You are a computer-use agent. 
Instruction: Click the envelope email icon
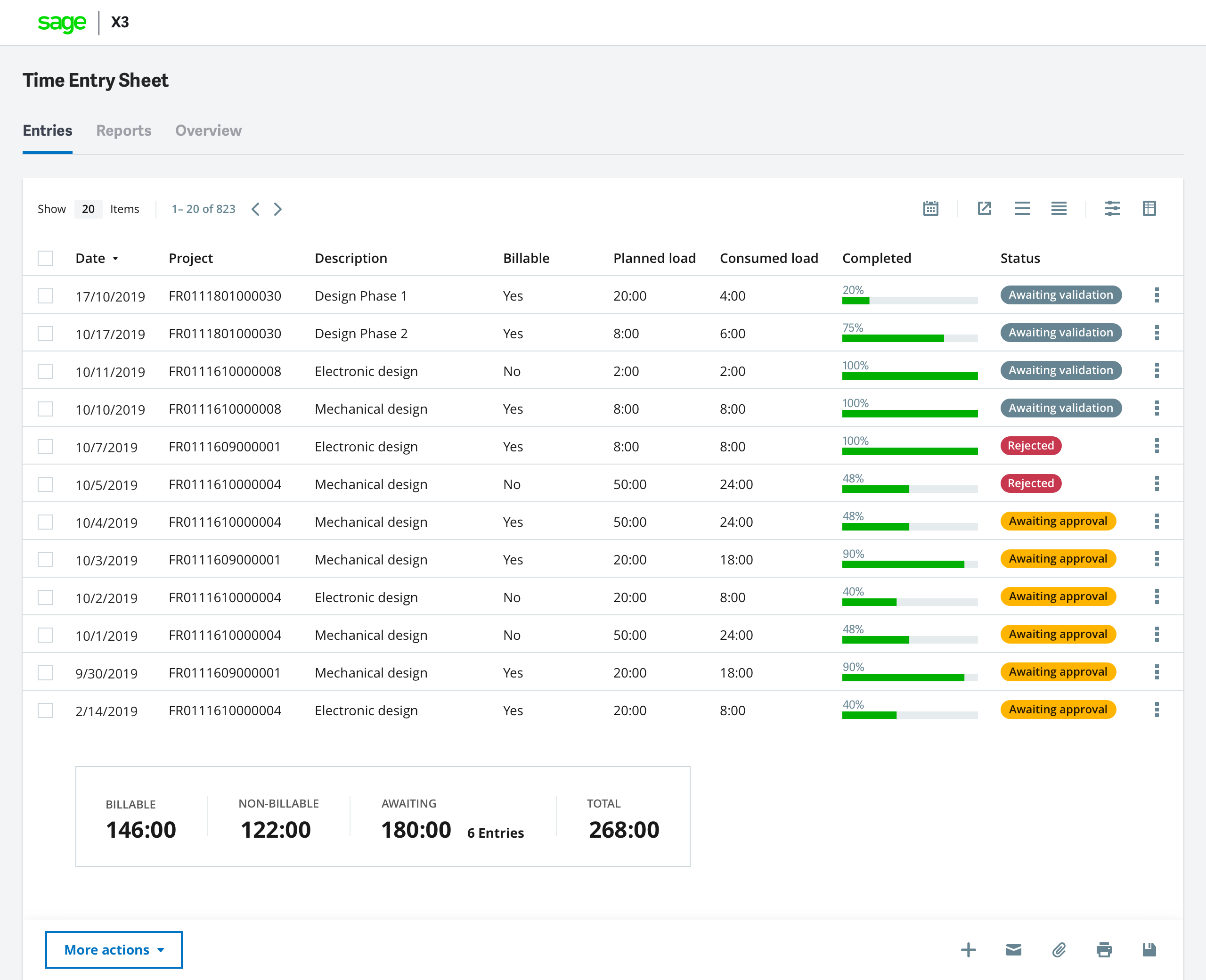pyautogui.click(x=1014, y=950)
